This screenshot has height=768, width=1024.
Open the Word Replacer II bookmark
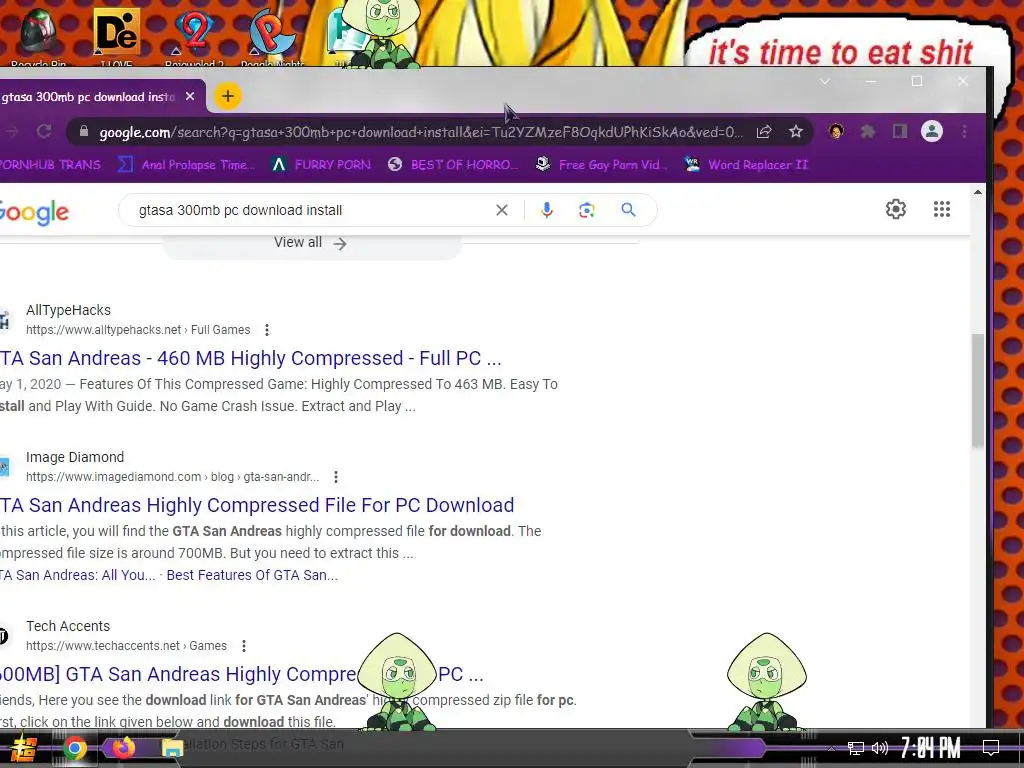coord(746,165)
